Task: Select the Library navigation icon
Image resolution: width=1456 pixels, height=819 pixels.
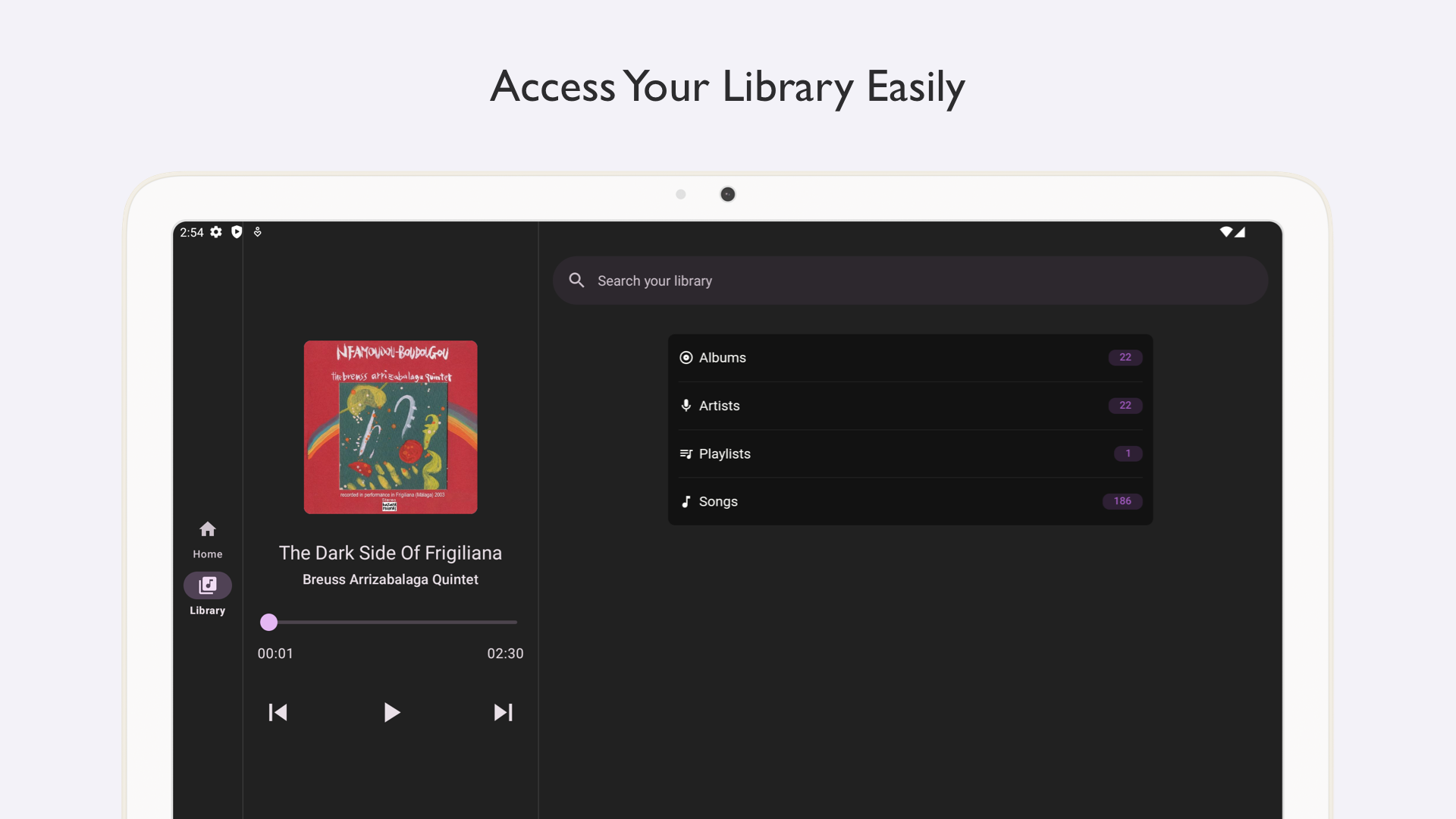Action: click(x=207, y=585)
